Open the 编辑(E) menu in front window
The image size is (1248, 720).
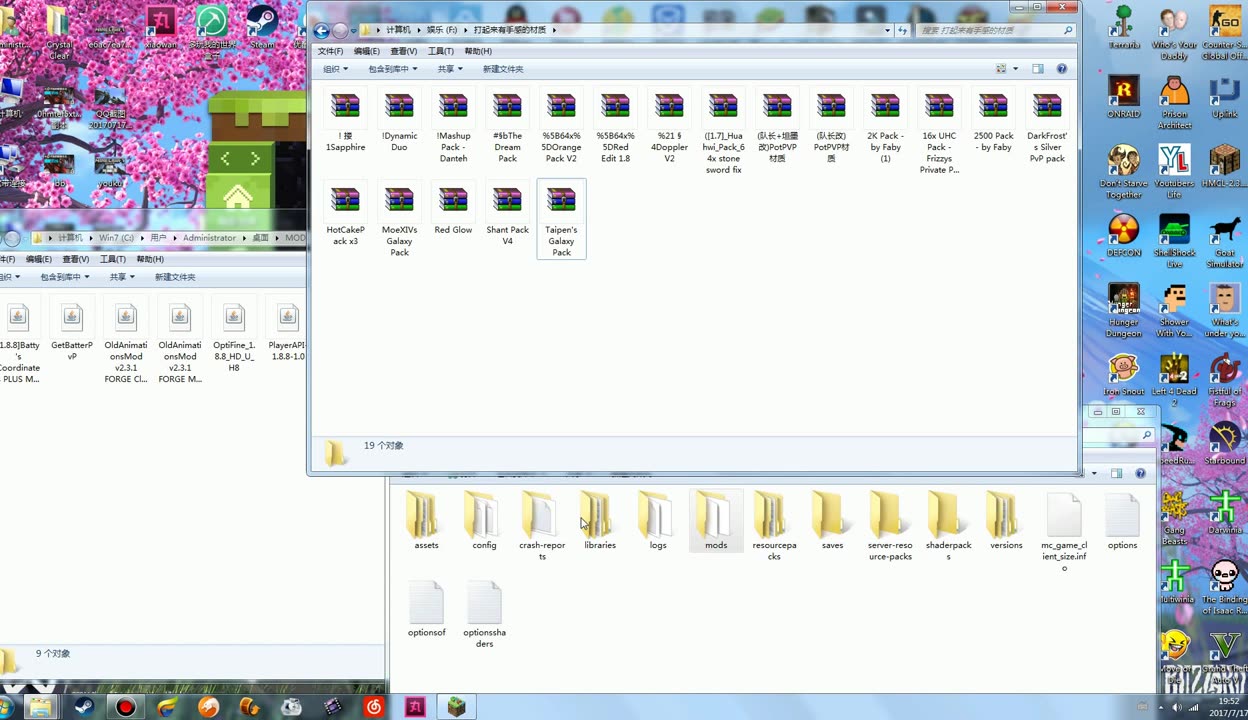(367, 51)
